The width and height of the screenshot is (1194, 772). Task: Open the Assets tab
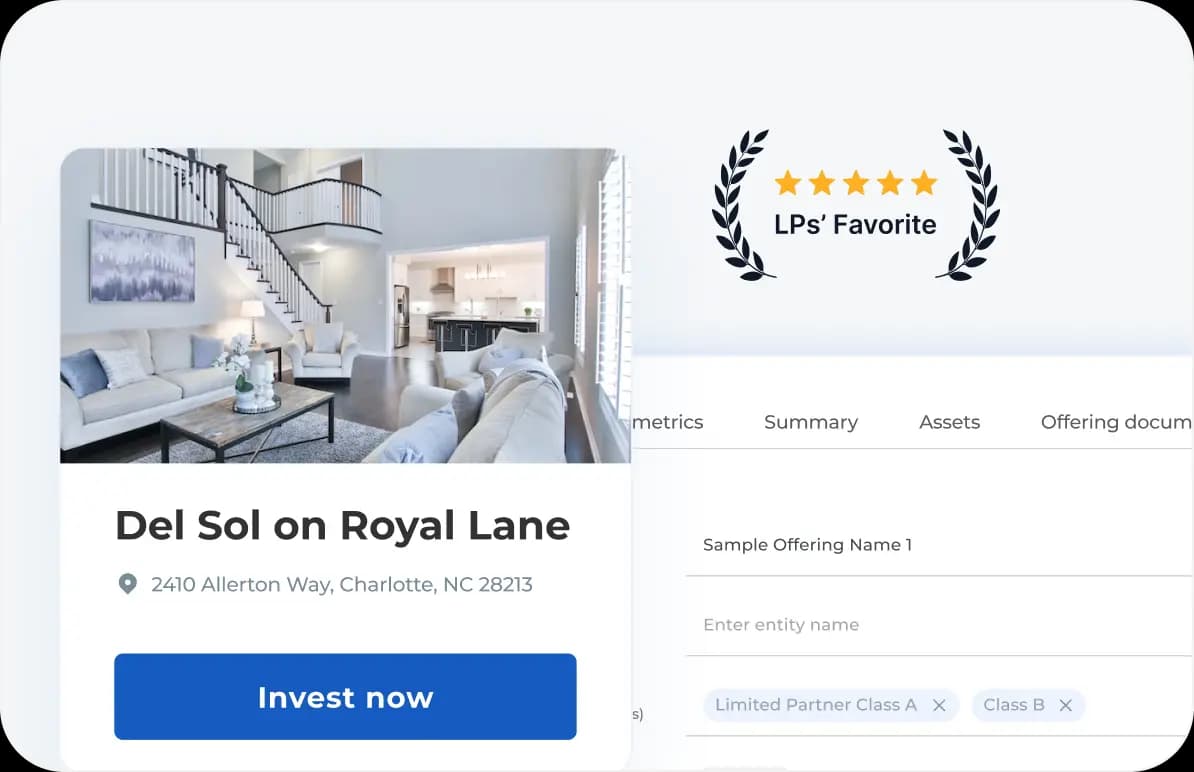[x=949, y=422]
